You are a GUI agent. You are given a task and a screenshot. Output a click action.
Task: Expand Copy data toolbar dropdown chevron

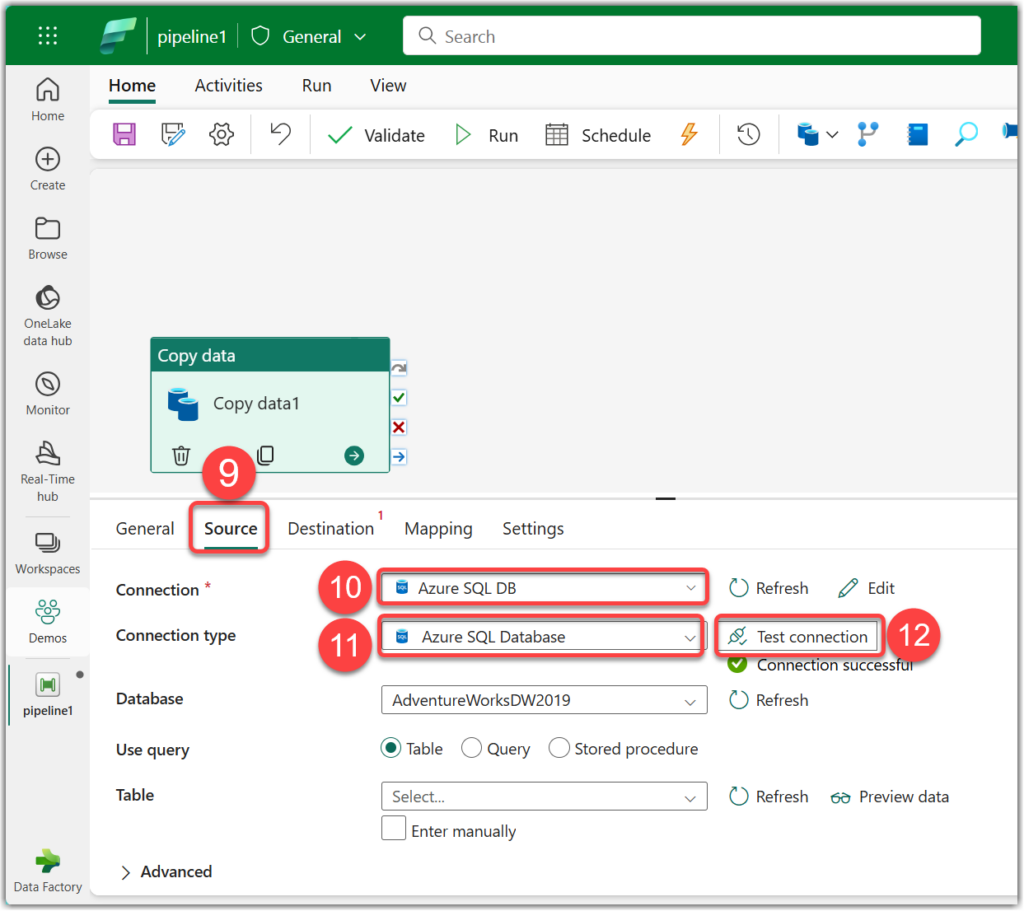[x=832, y=135]
